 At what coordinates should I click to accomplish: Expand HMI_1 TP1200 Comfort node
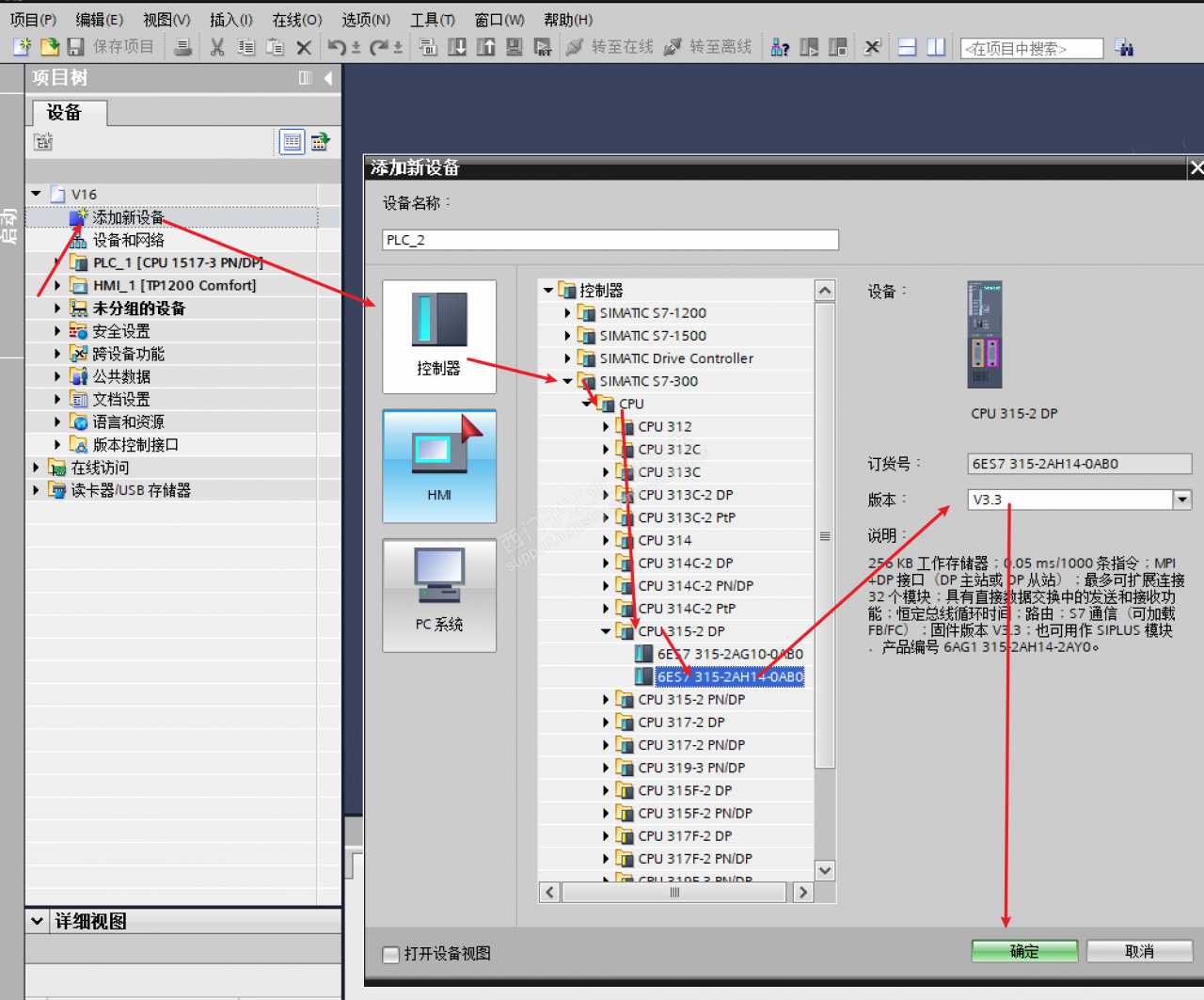pyautogui.click(x=57, y=285)
